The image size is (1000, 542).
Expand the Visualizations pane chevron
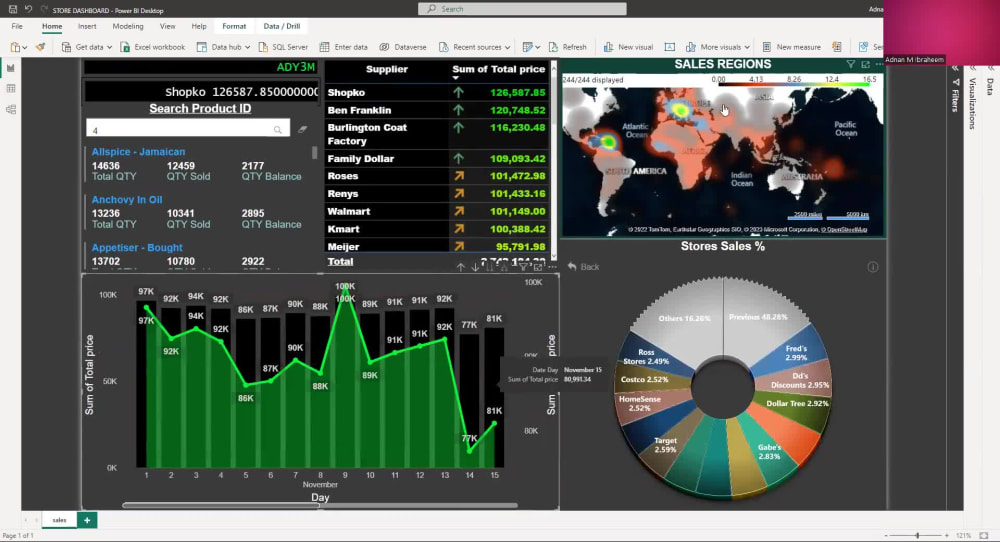(973, 68)
